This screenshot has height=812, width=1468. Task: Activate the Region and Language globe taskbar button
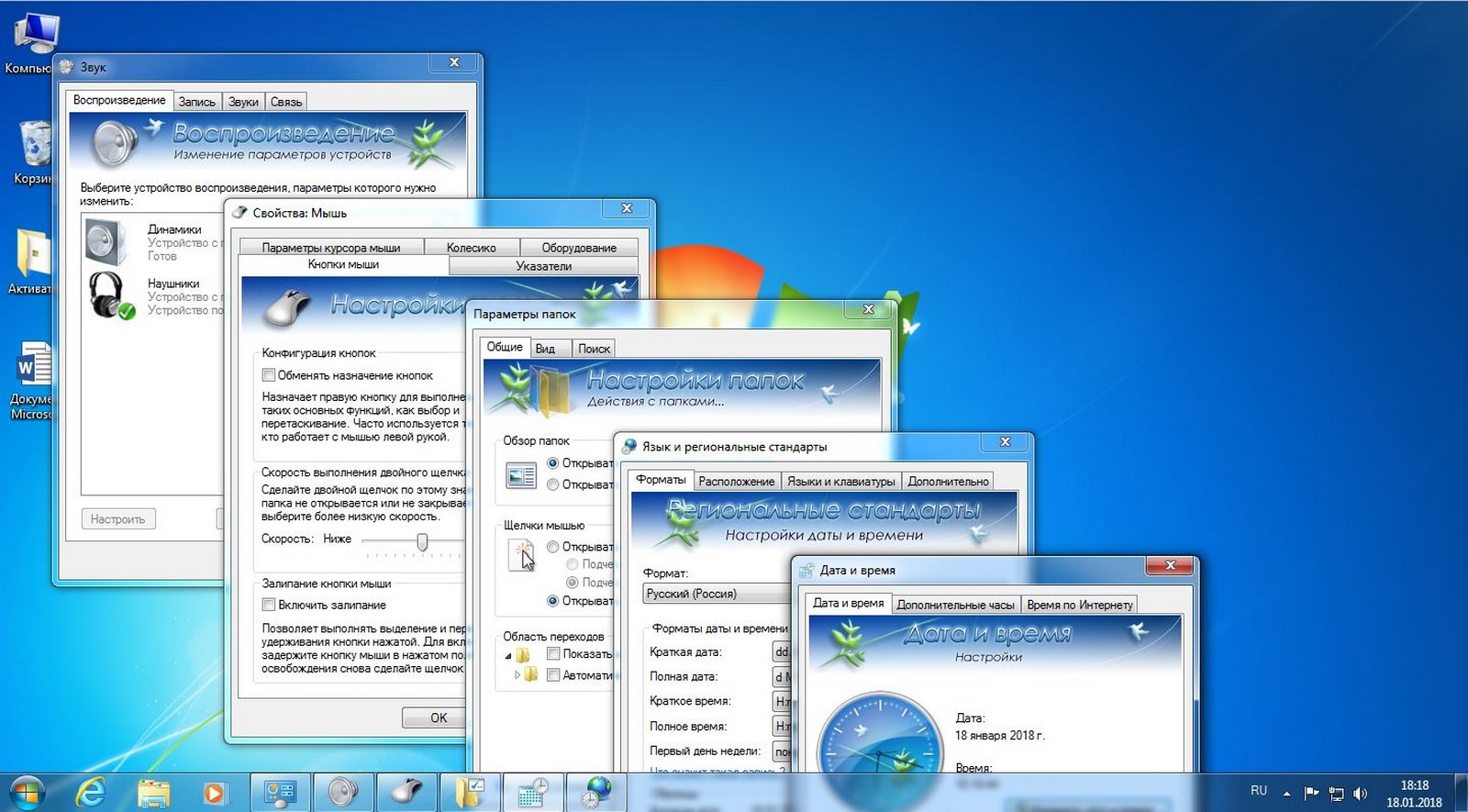click(595, 793)
